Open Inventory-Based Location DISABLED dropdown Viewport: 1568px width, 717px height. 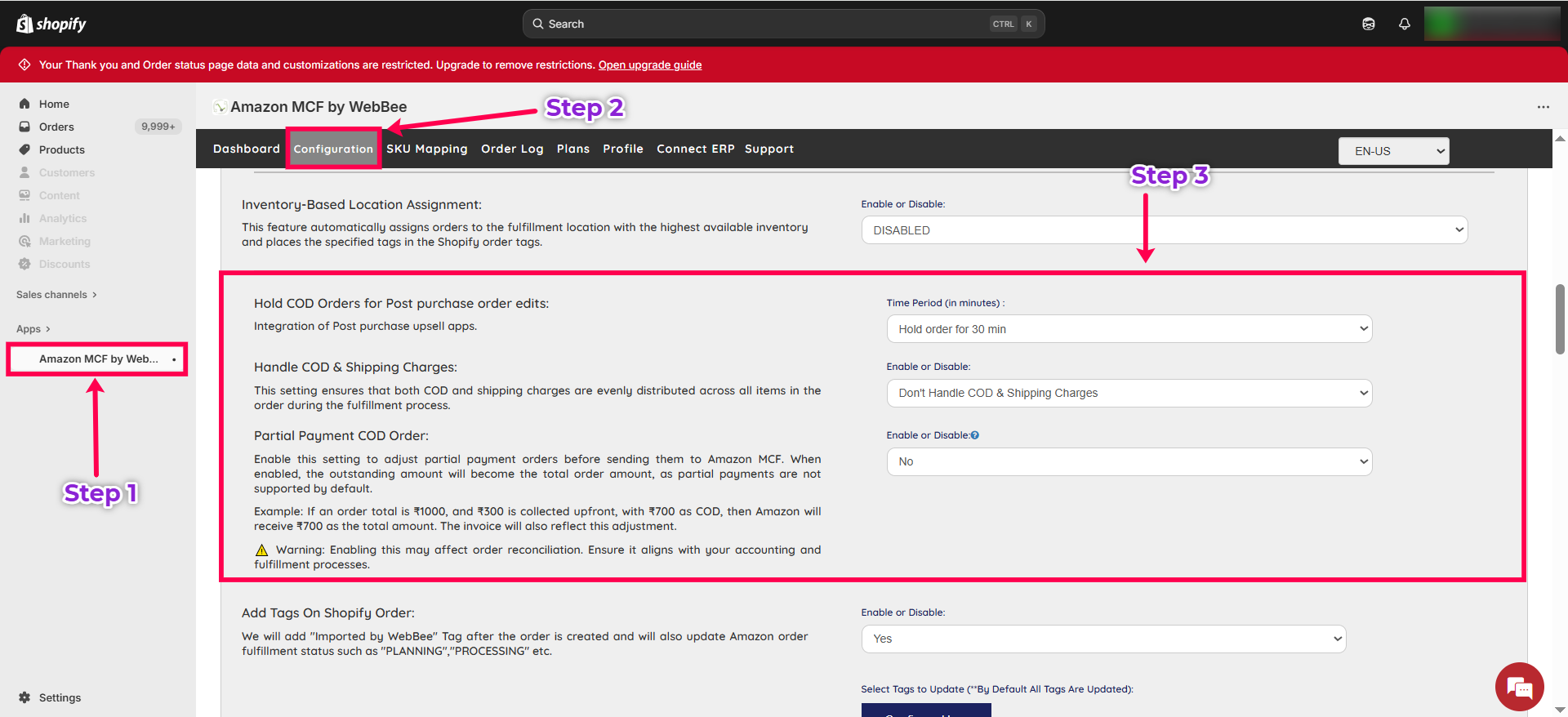[x=1164, y=230]
